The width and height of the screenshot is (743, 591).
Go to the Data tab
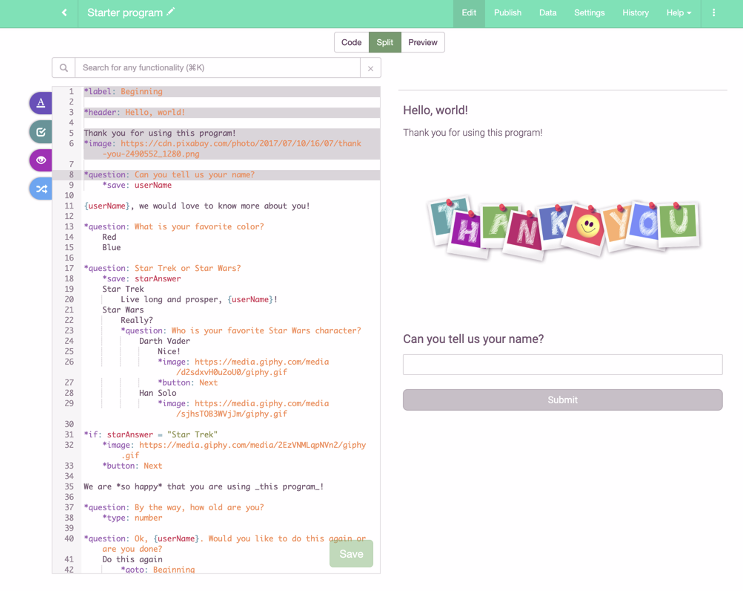tap(548, 13)
